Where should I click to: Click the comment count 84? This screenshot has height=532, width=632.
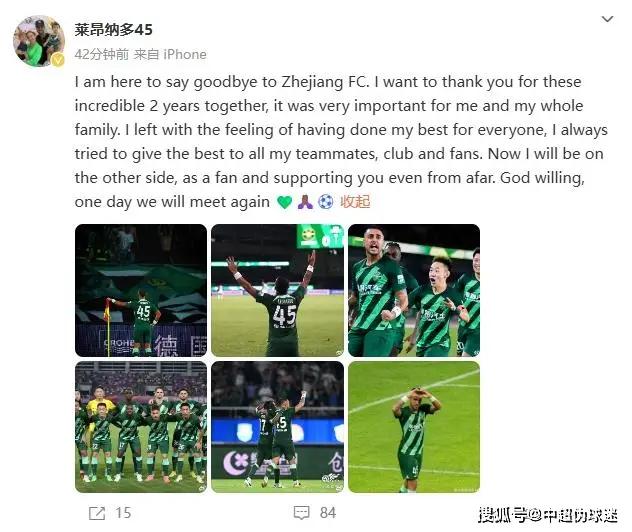pyautogui.click(x=328, y=513)
